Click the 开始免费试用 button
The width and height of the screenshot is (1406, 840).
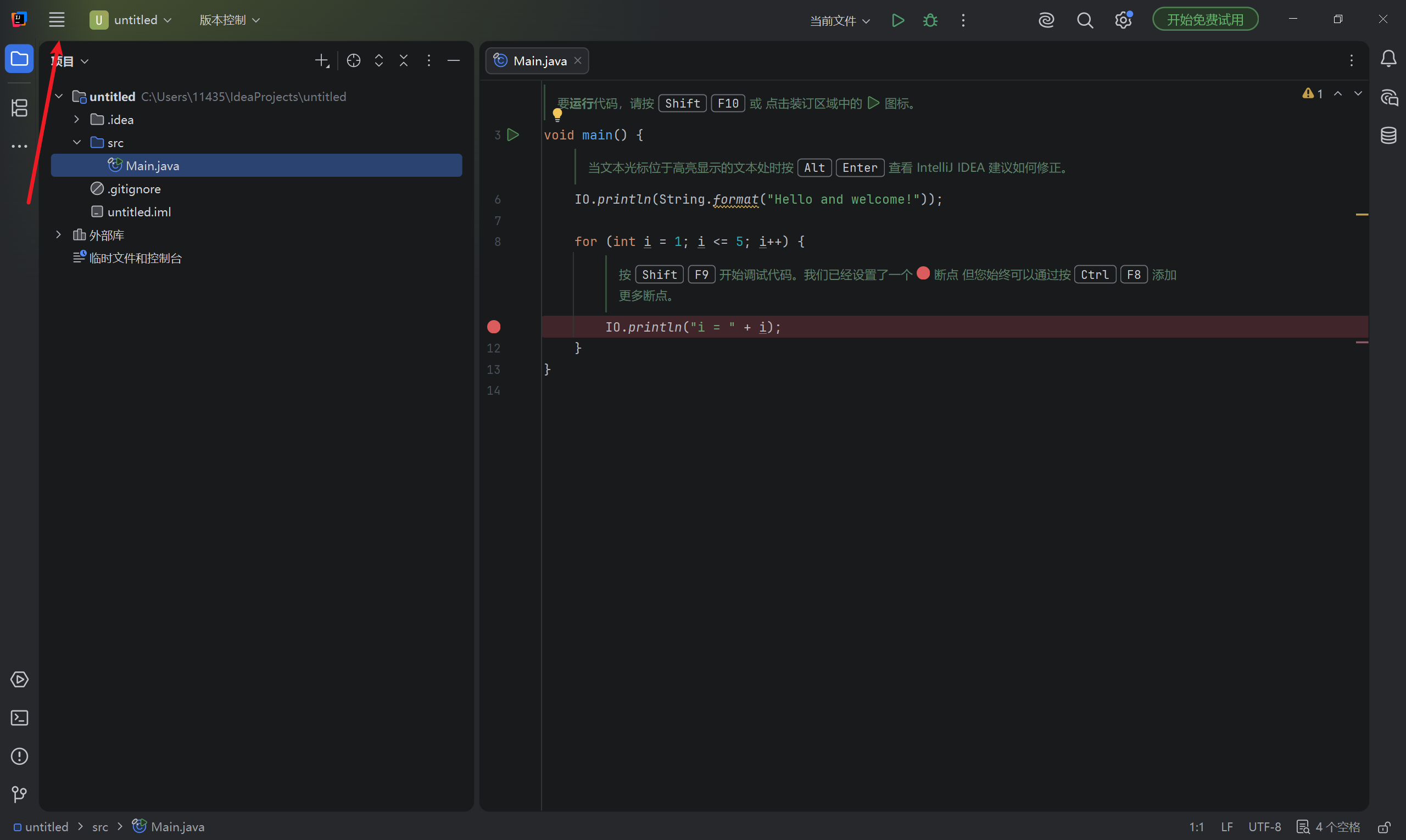(x=1205, y=20)
